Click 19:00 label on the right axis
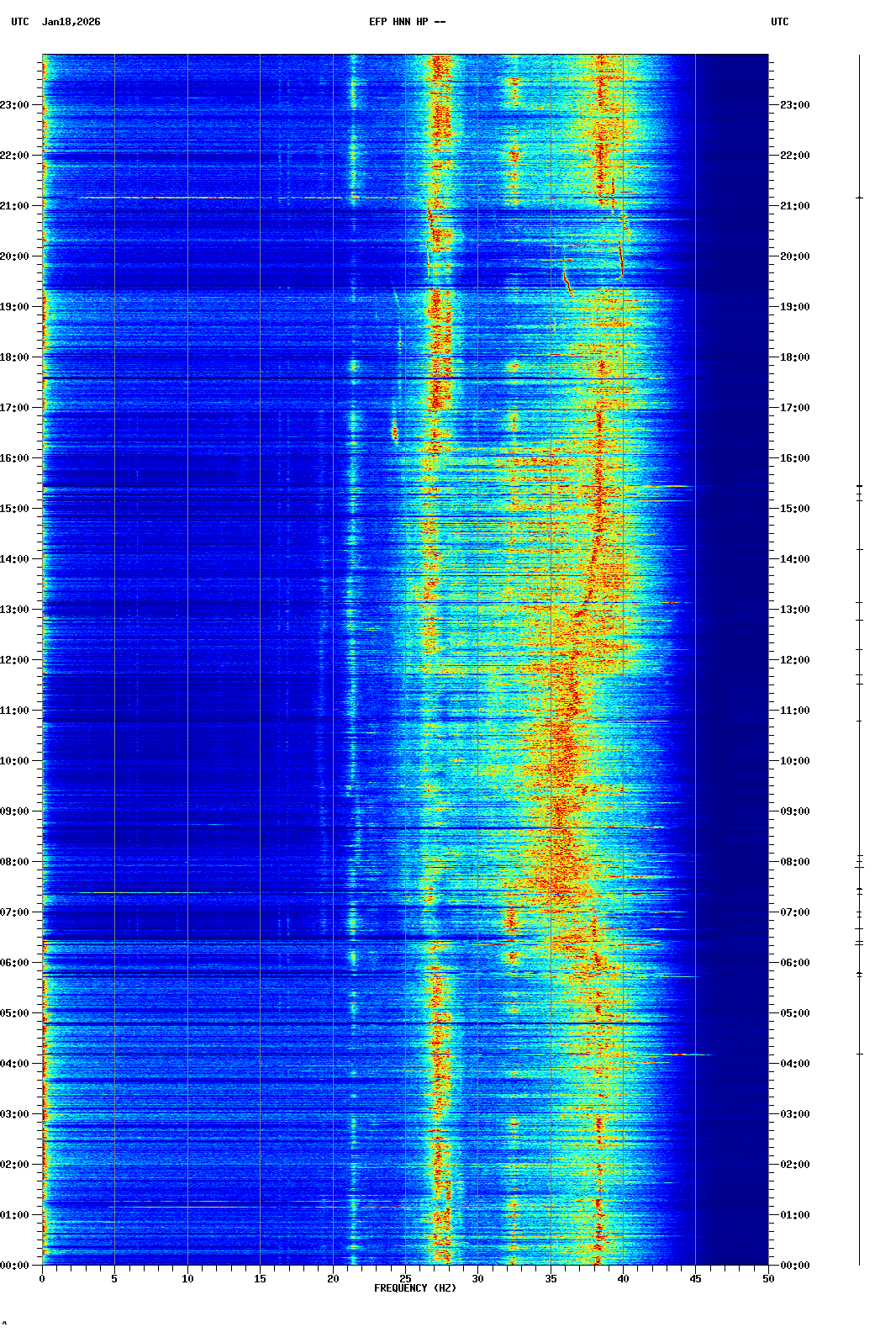This screenshot has height=1332, width=896. tap(794, 307)
